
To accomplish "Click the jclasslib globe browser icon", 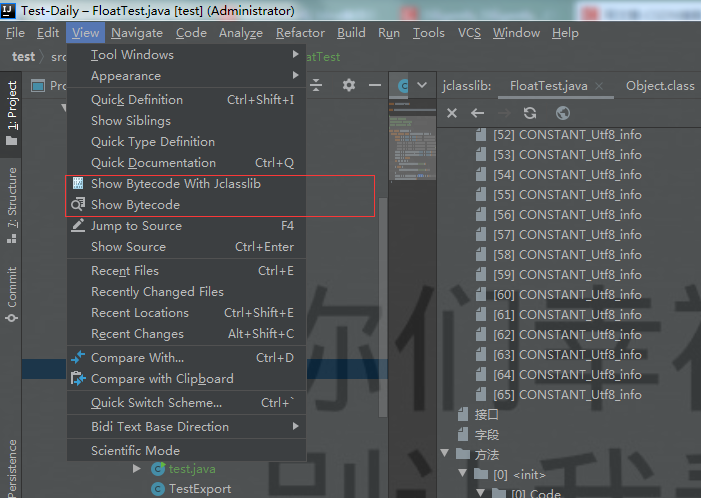I will click(563, 113).
